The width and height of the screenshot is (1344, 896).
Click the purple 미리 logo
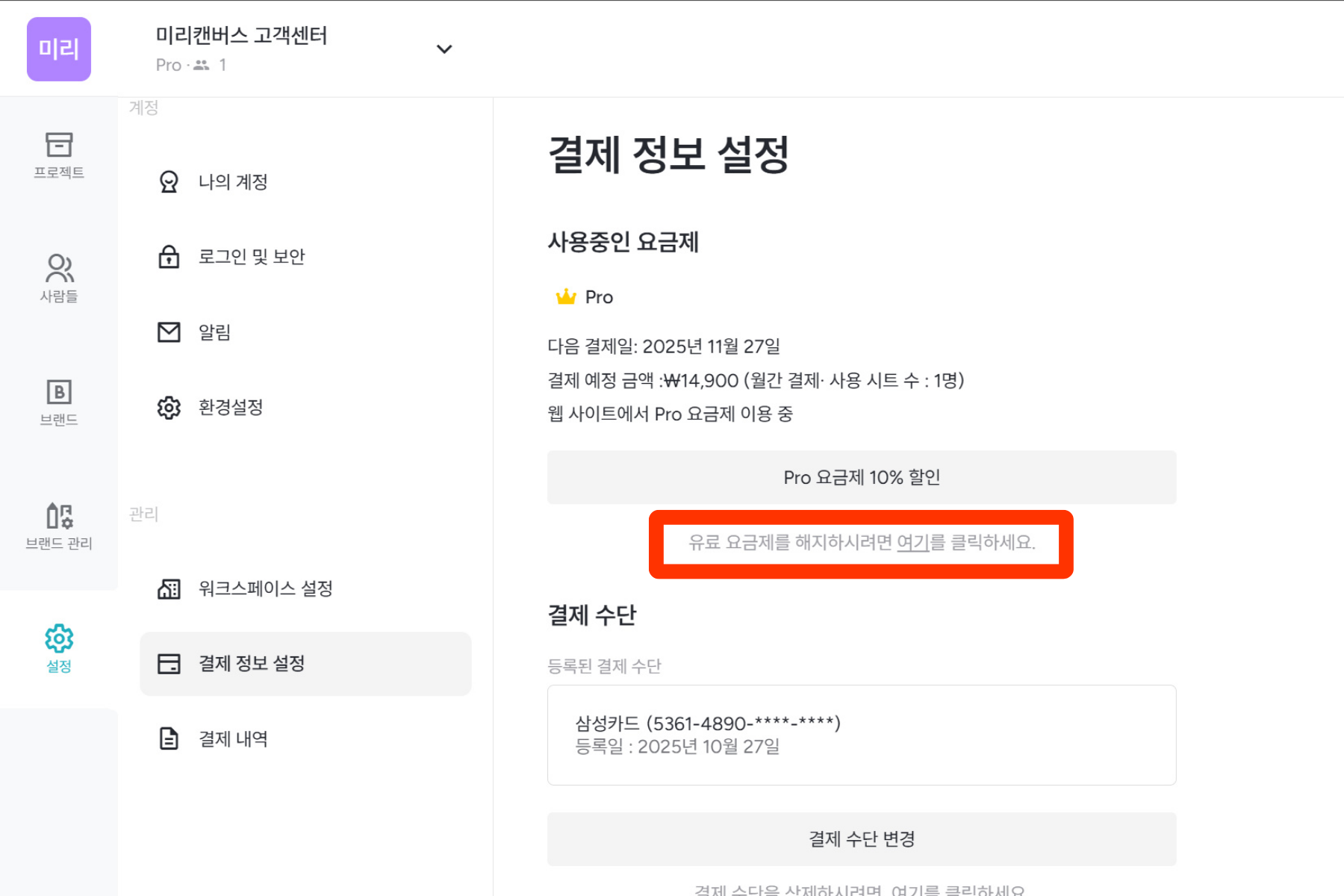(x=59, y=49)
